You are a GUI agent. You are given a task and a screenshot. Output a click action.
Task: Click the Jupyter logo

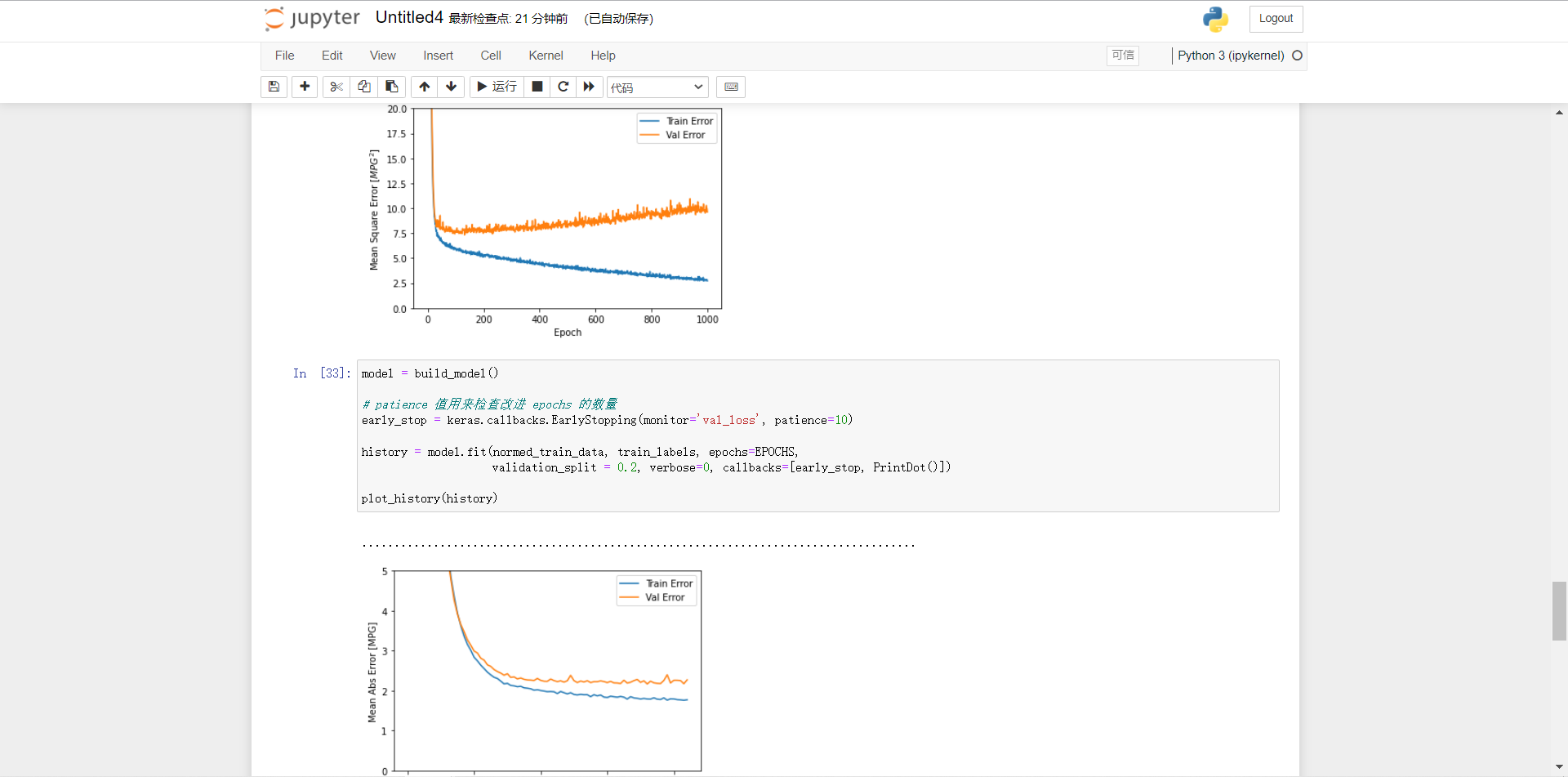tap(312, 18)
